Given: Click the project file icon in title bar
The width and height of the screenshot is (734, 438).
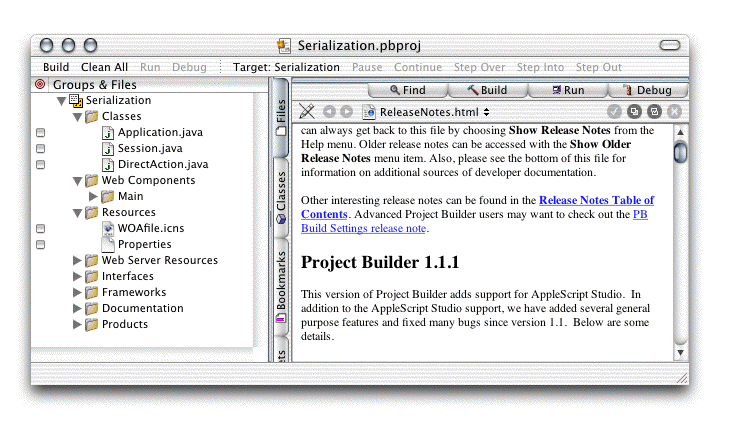Looking at the screenshot, I should click(284, 45).
